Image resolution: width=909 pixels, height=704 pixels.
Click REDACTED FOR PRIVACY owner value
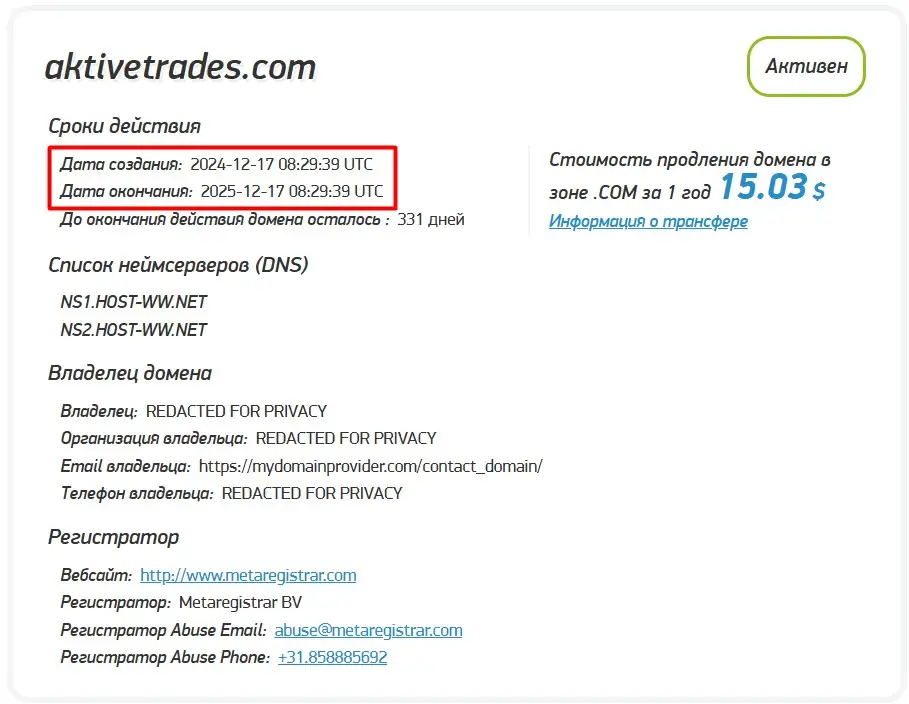(x=235, y=410)
